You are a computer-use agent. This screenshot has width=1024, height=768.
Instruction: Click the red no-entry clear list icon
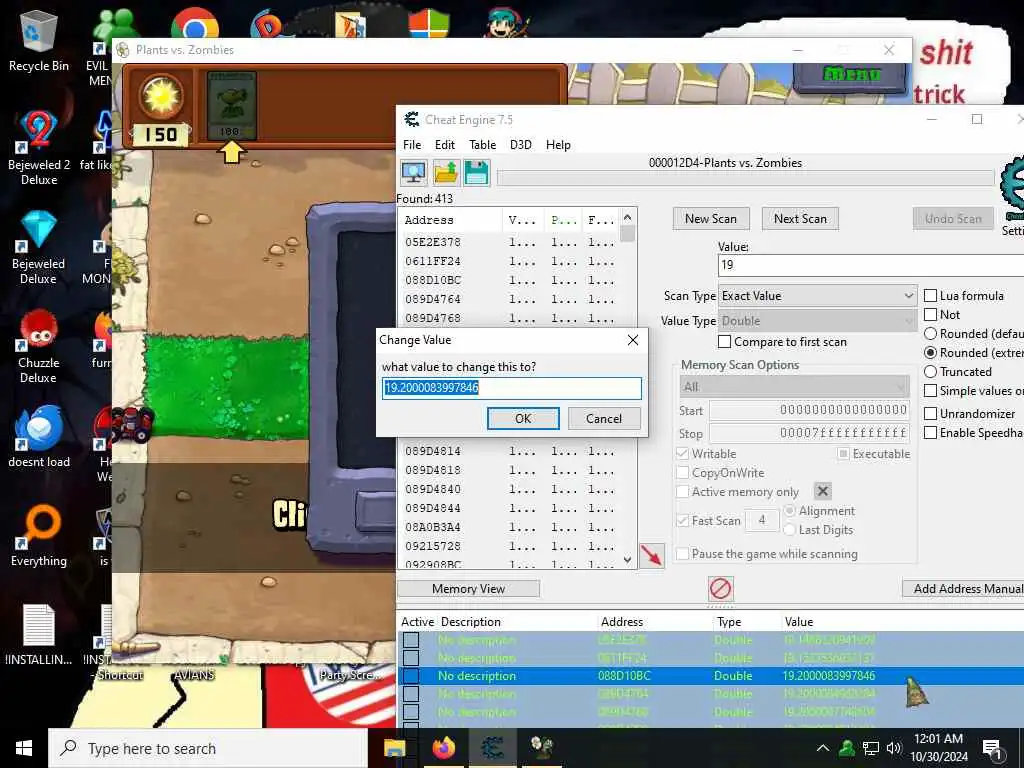[x=720, y=588]
